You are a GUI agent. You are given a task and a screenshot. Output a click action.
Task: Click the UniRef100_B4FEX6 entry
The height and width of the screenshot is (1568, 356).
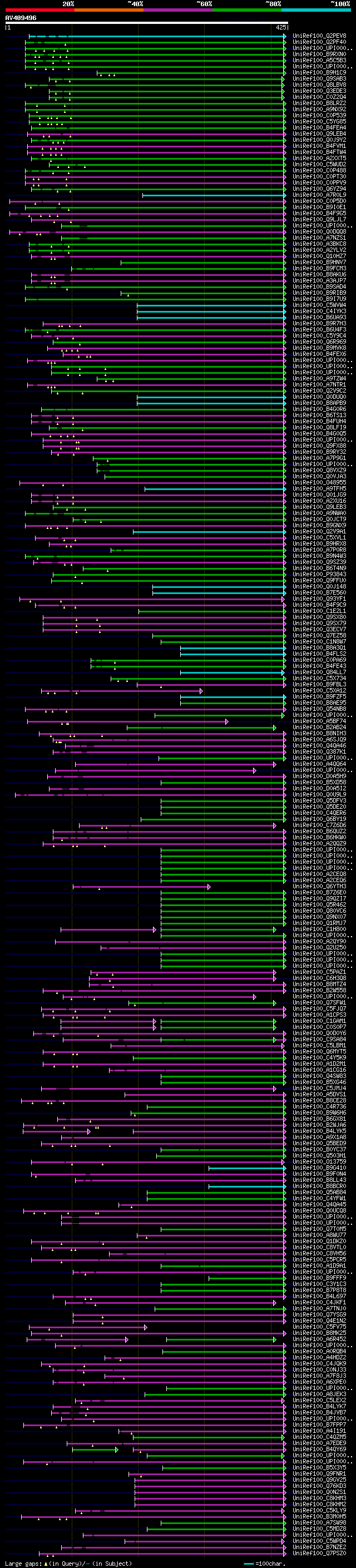pos(319,354)
